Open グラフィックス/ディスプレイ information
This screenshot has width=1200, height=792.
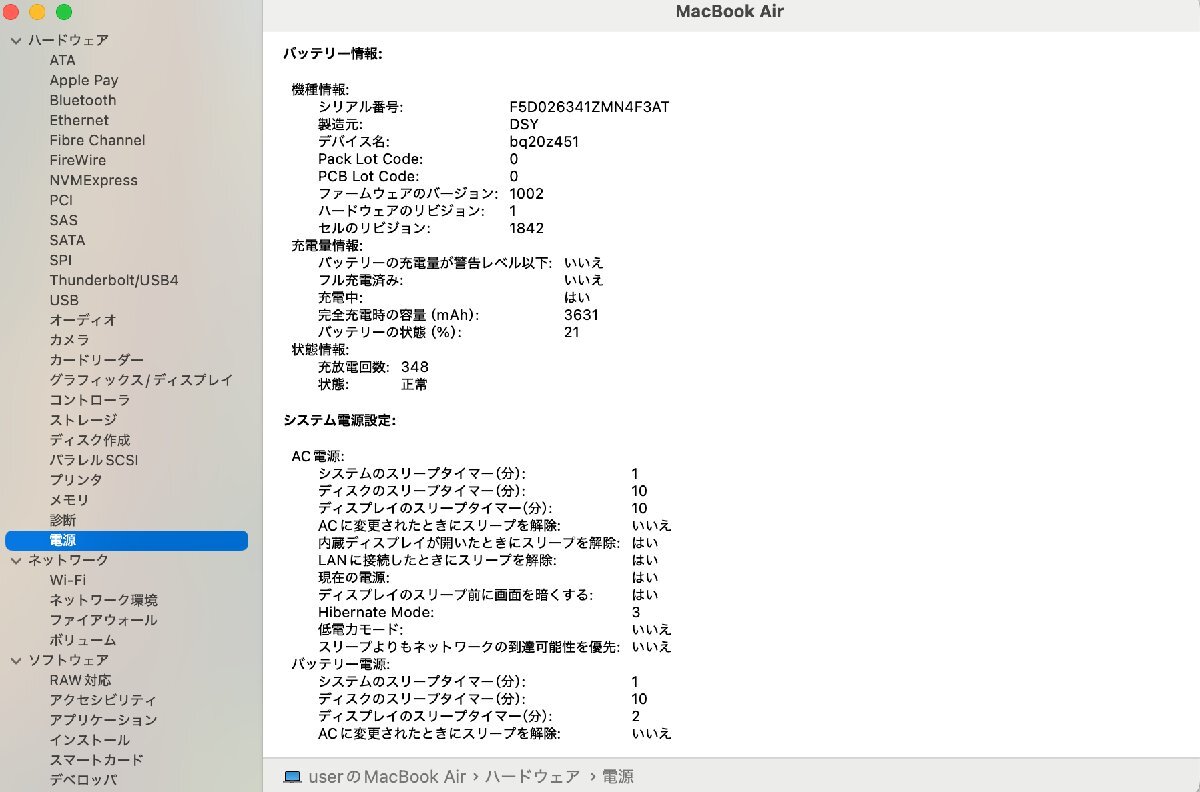click(x=141, y=380)
